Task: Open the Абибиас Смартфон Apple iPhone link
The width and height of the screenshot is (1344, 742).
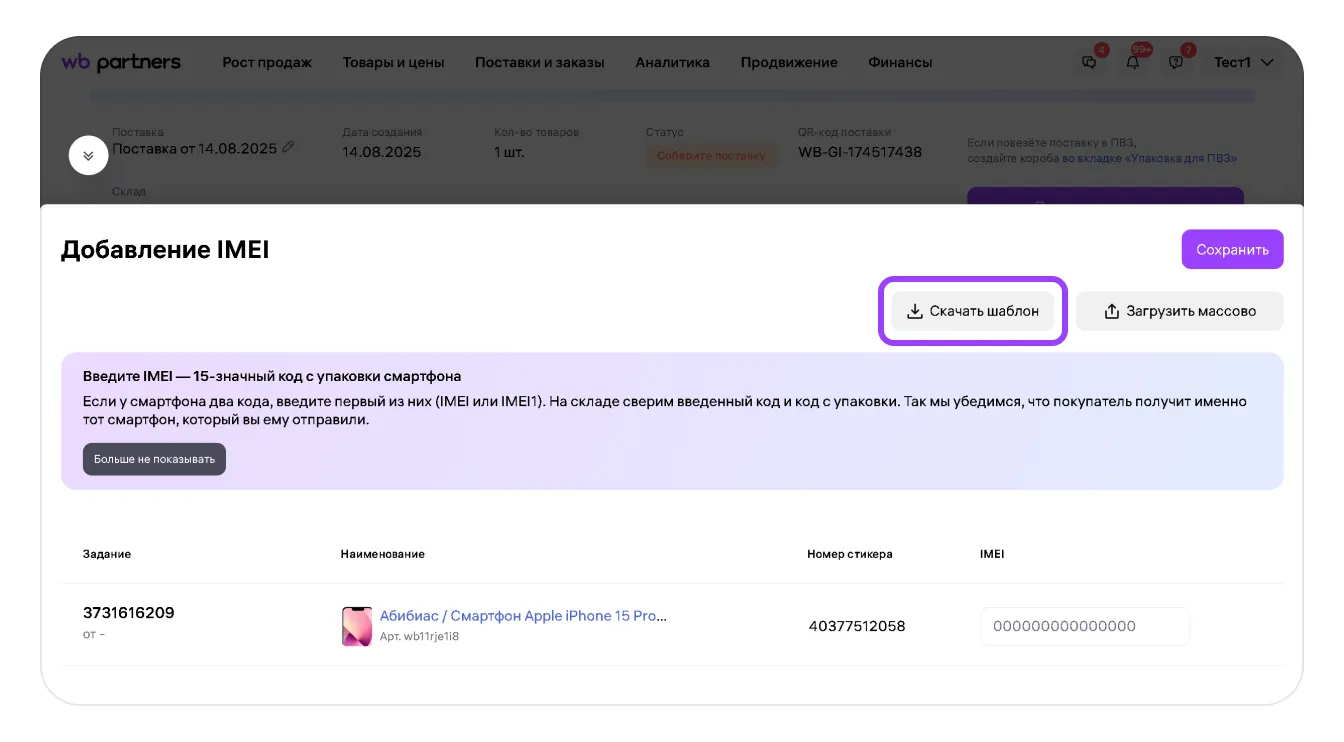Action: (523, 616)
